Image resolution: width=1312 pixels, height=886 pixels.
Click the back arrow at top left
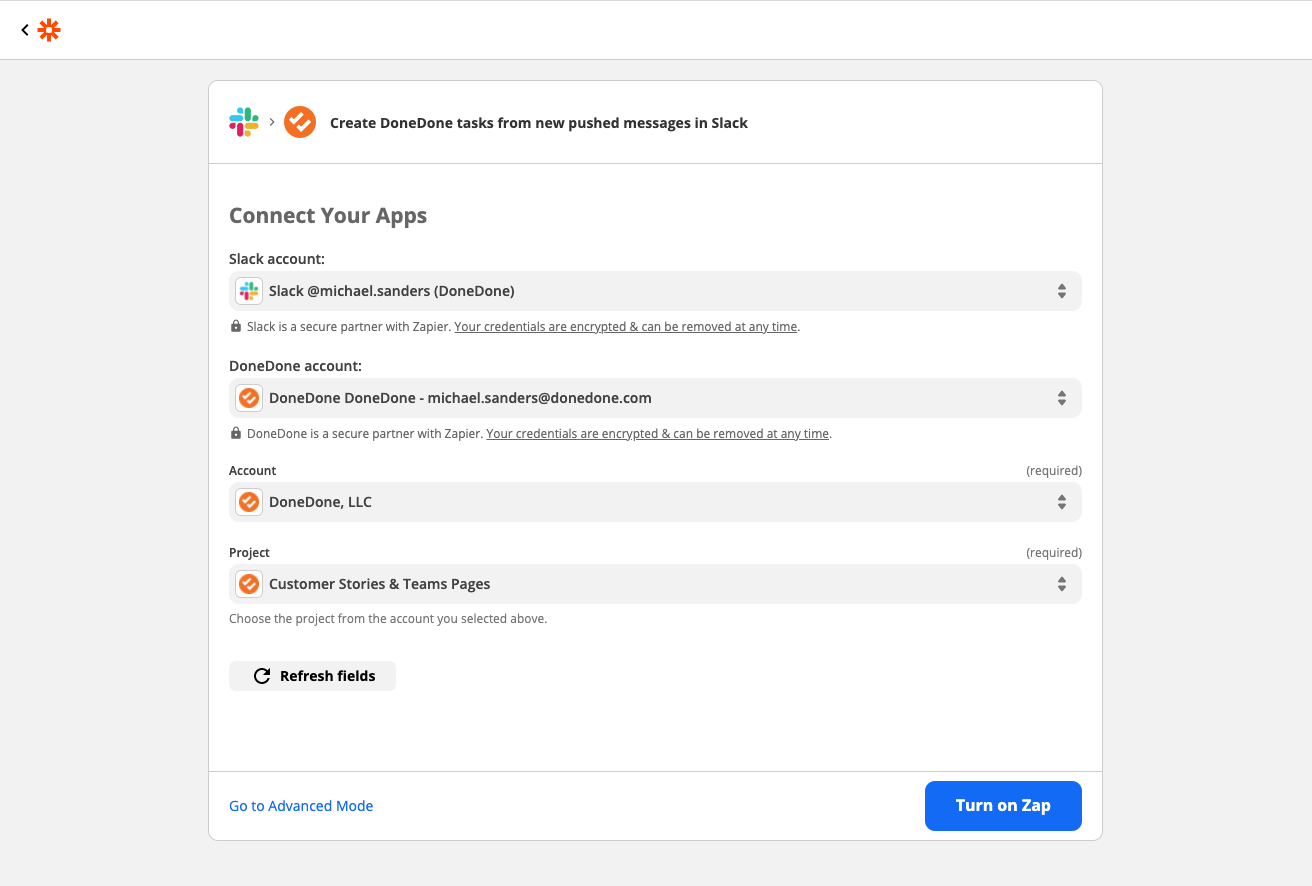[25, 30]
